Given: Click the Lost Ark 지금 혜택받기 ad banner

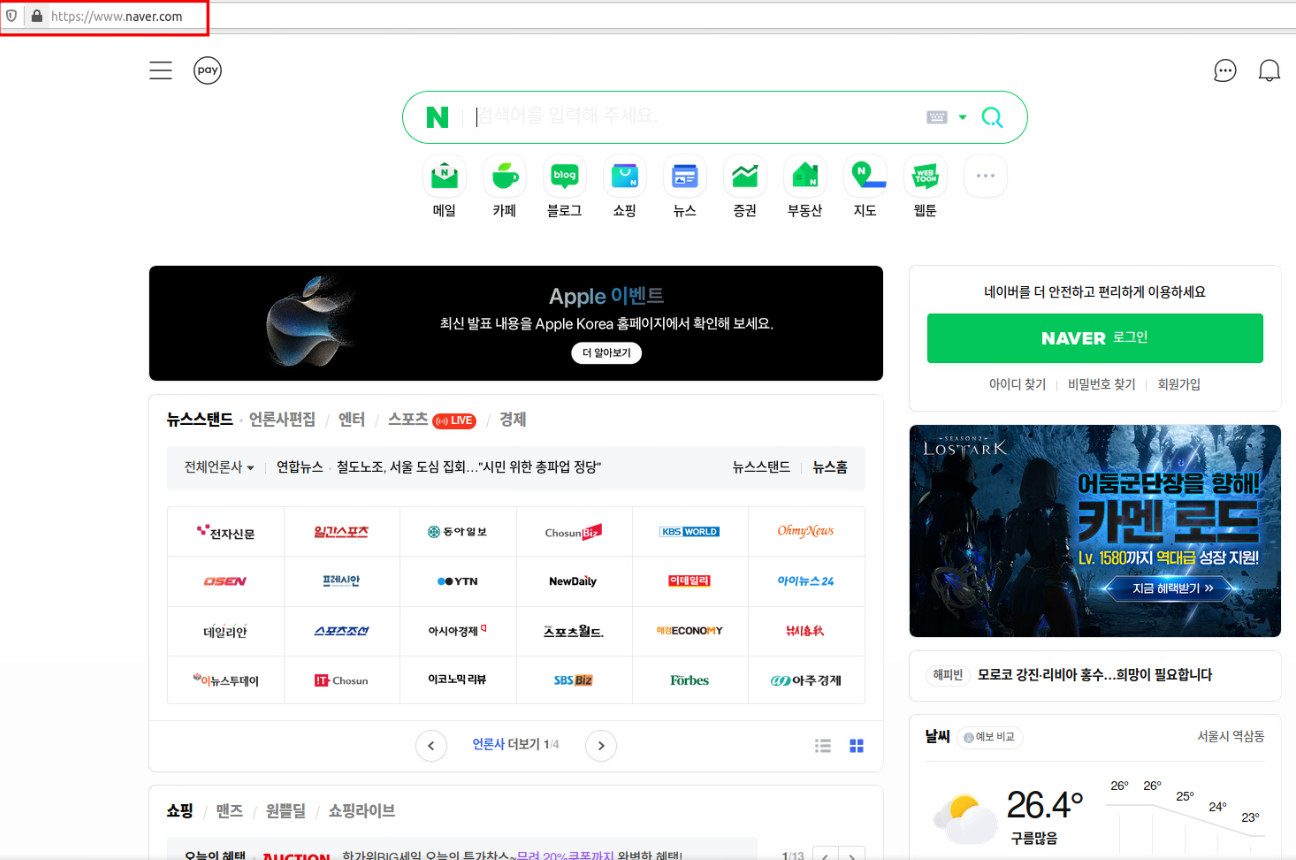Looking at the screenshot, I should pos(1095,531).
